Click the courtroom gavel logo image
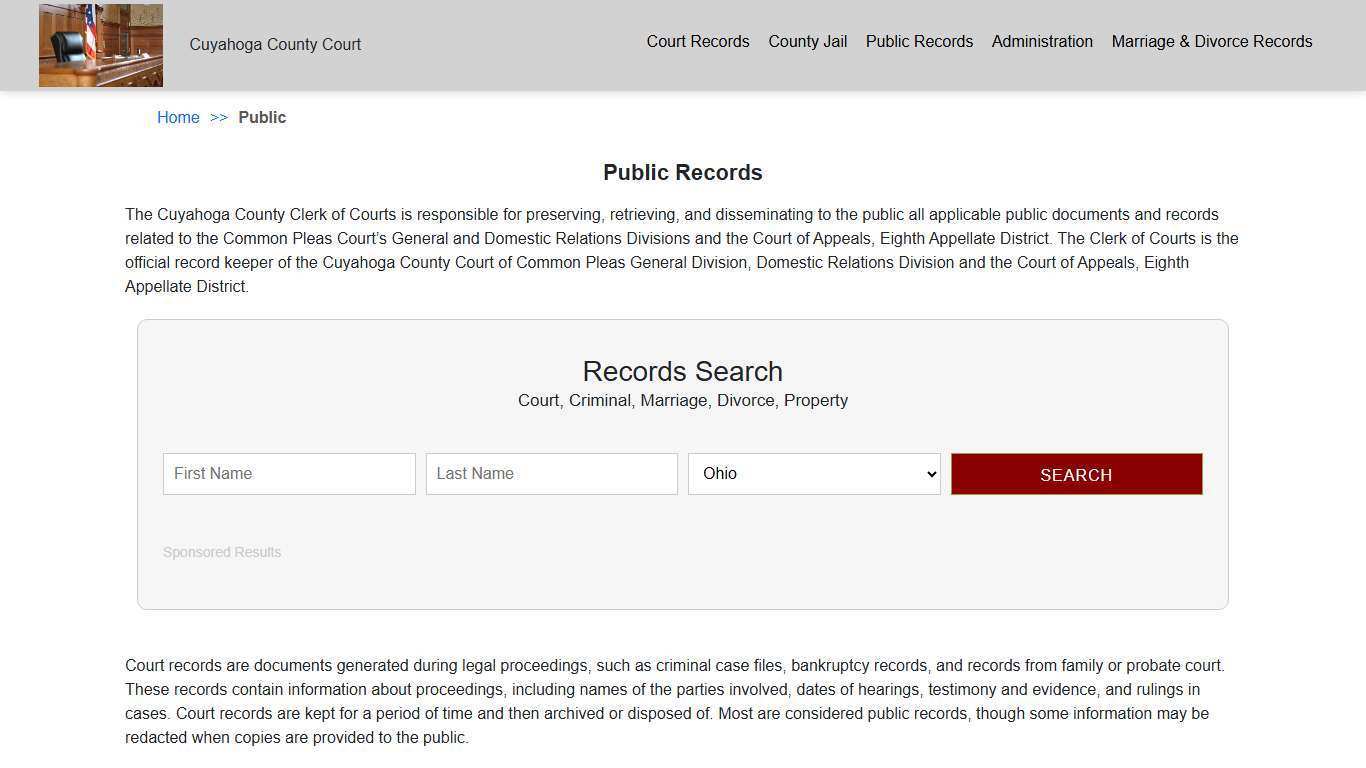This screenshot has width=1366, height=768. pyautogui.click(x=100, y=44)
